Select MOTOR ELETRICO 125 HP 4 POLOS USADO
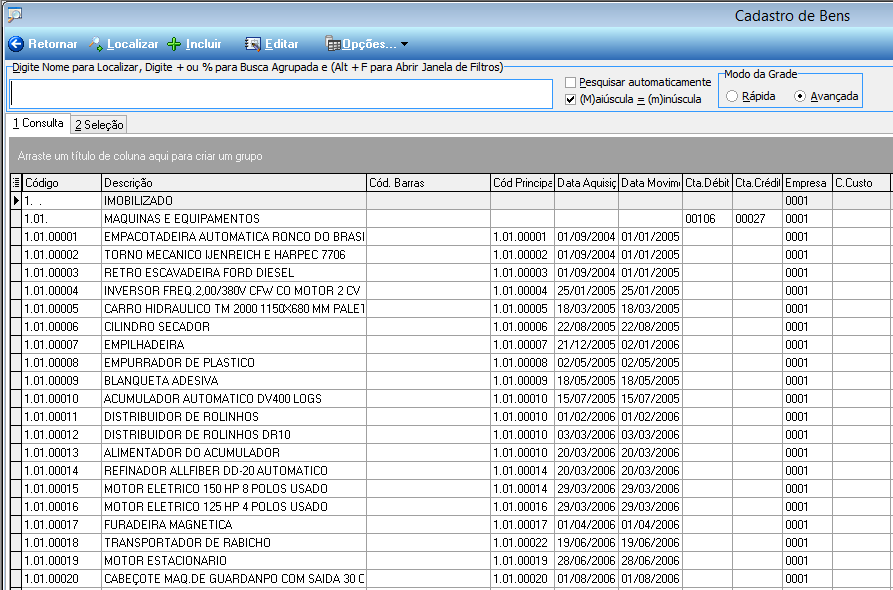The height and width of the screenshot is (590, 893). tap(451, 507)
